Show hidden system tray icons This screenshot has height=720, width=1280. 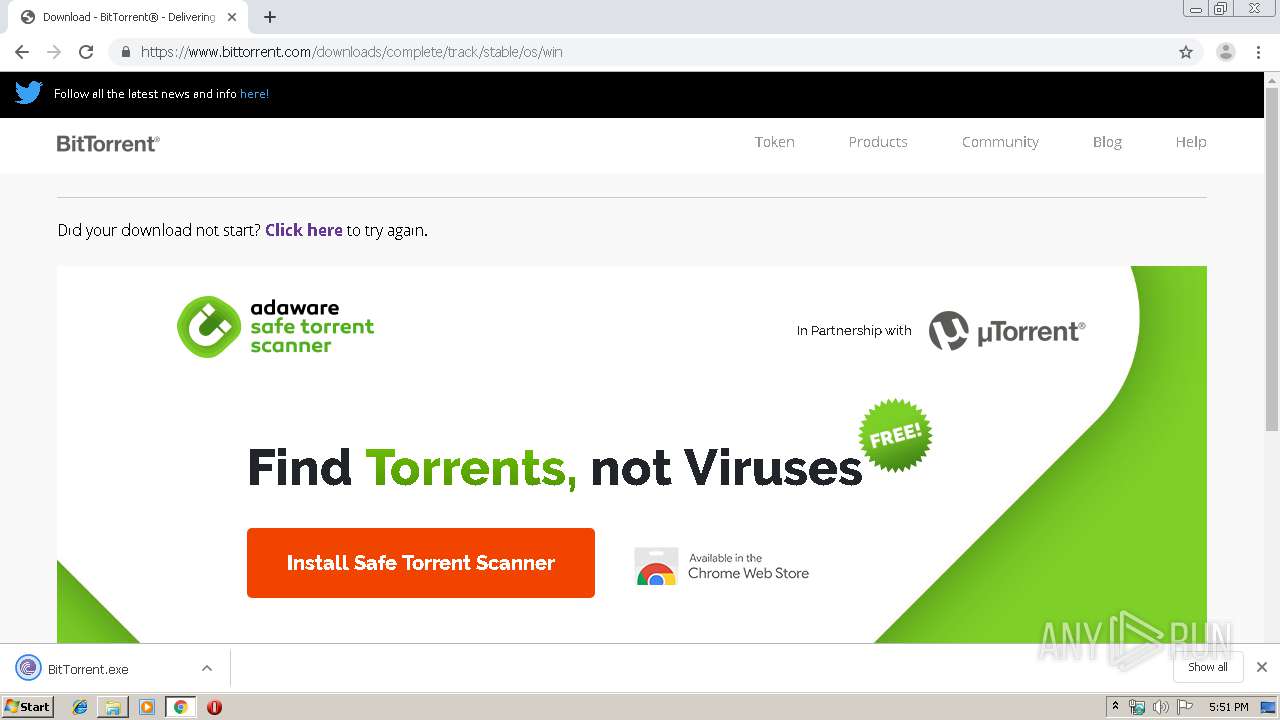tap(1115, 707)
